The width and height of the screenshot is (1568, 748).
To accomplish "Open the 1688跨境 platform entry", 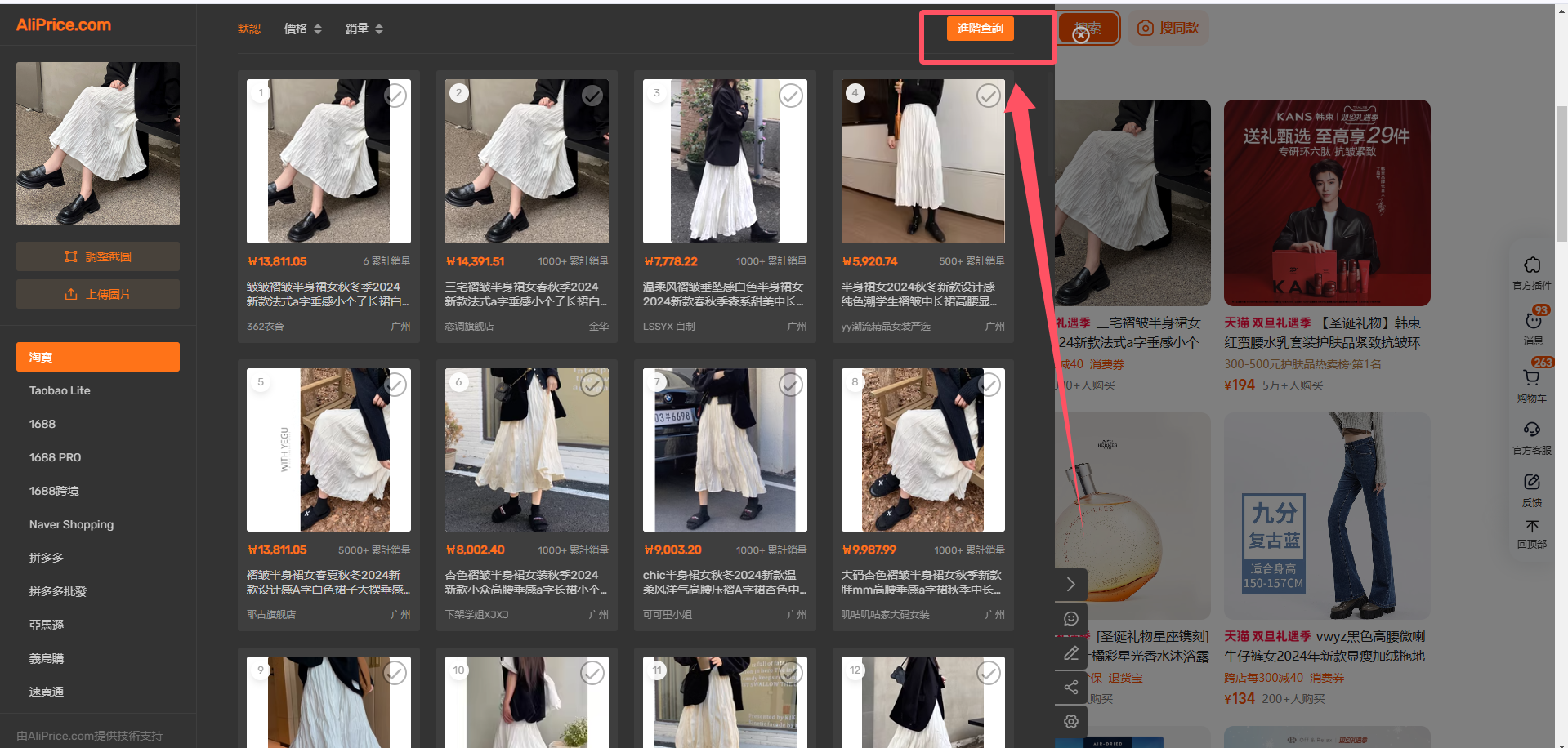I will pyautogui.click(x=54, y=491).
